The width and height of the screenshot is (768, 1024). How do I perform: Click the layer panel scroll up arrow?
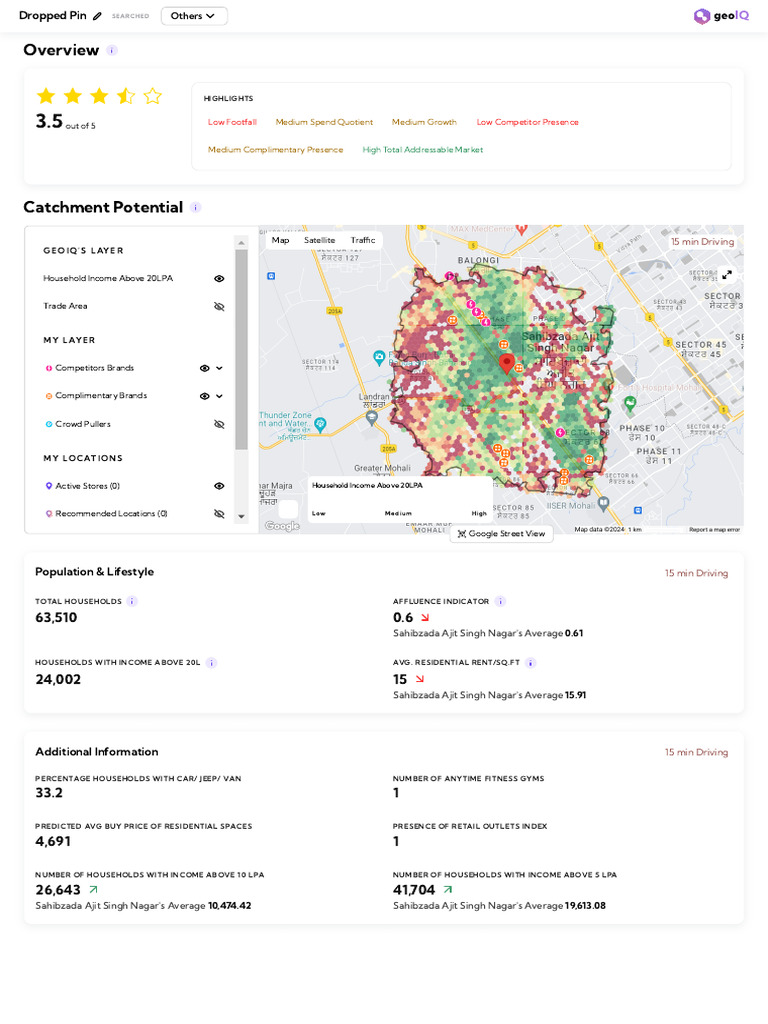242,242
